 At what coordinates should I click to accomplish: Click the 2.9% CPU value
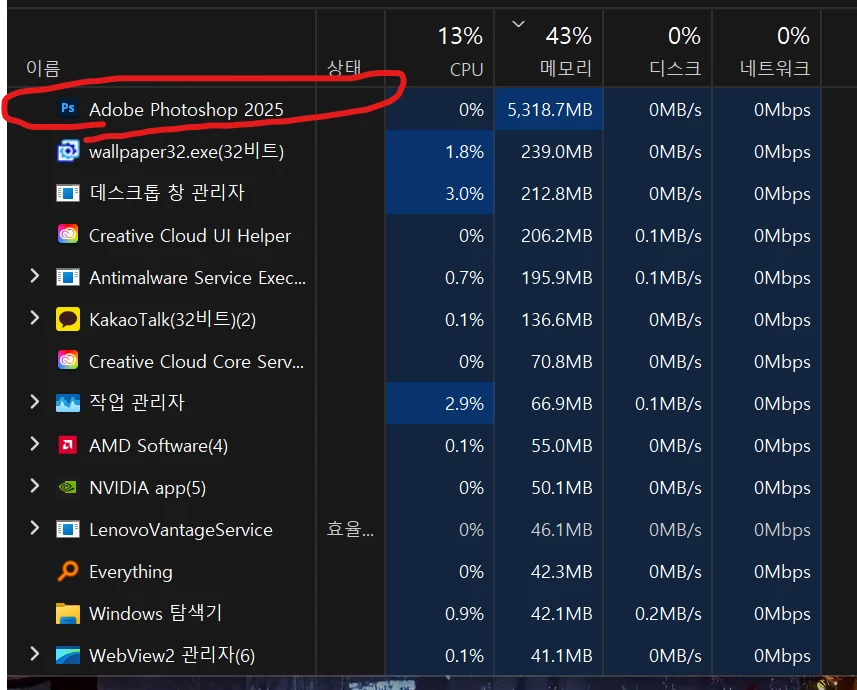464,404
